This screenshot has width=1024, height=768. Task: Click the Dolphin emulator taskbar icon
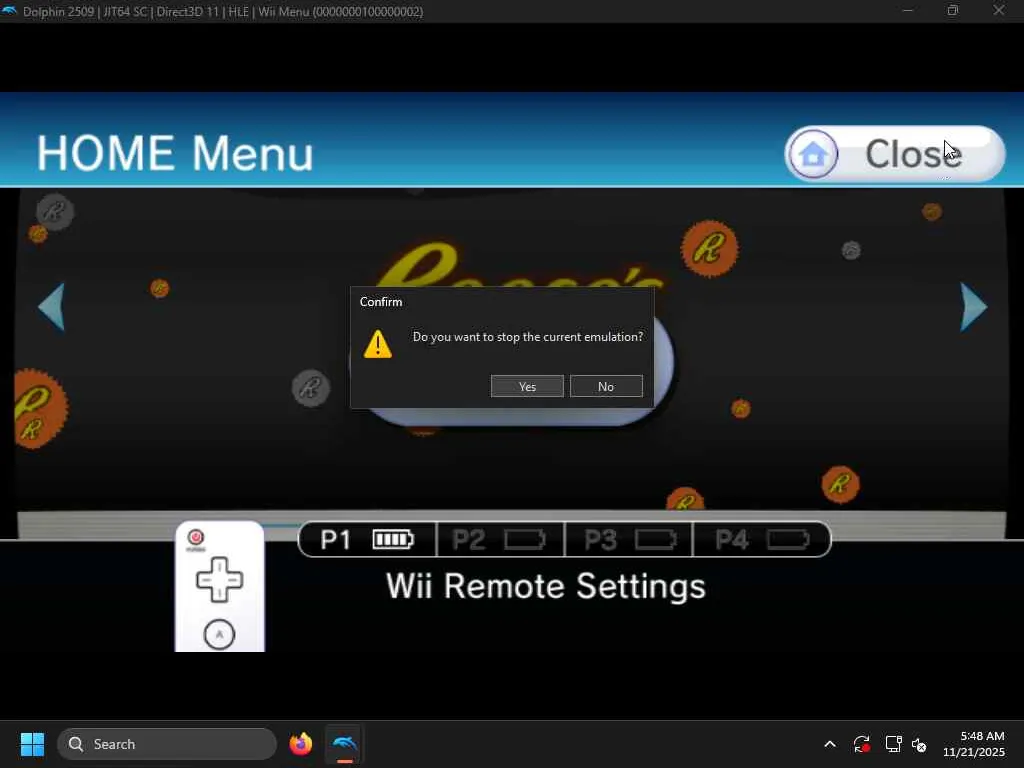pyautogui.click(x=345, y=744)
